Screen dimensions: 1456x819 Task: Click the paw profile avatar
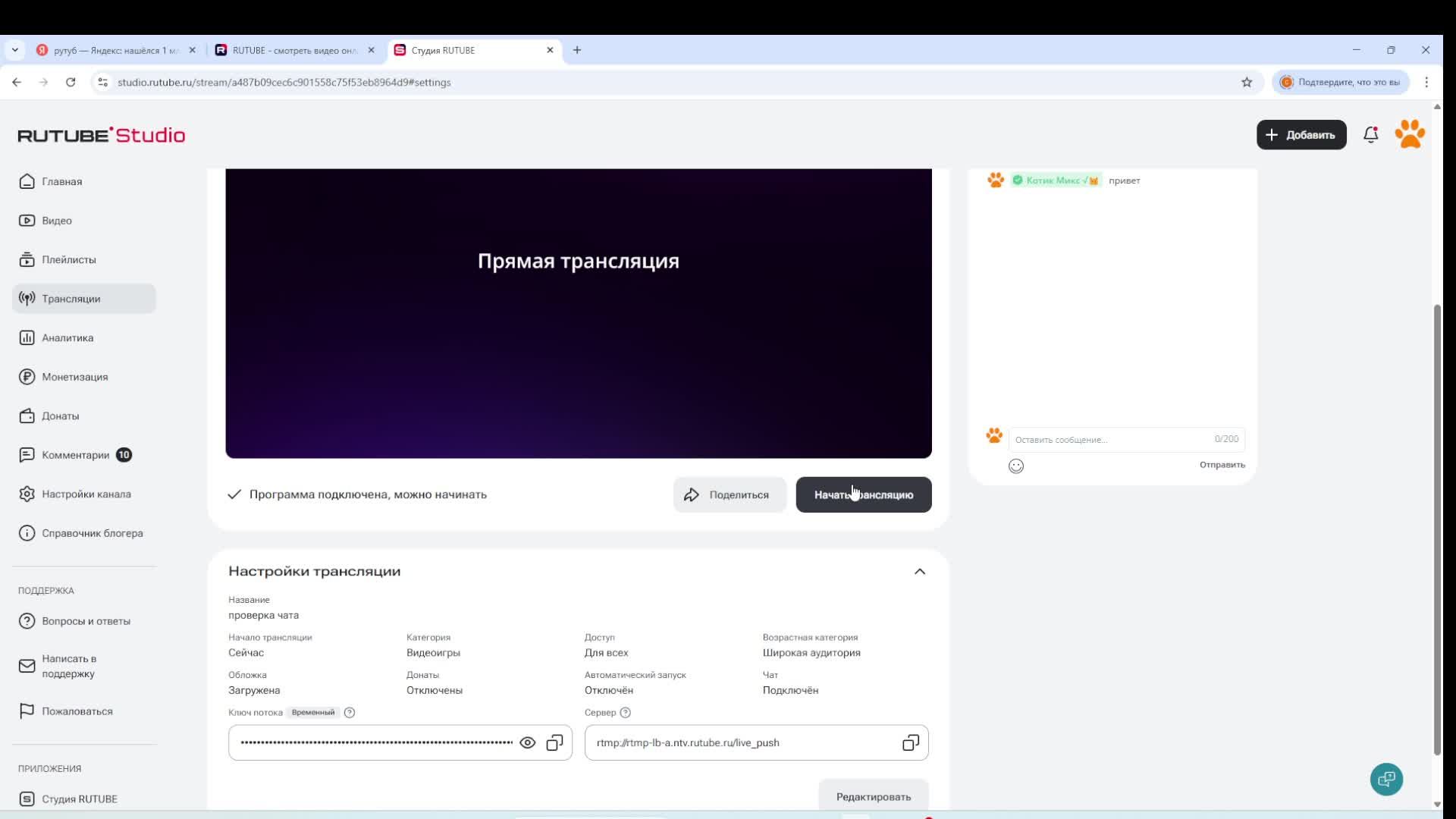pyautogui.click(x=1410, y=135)
